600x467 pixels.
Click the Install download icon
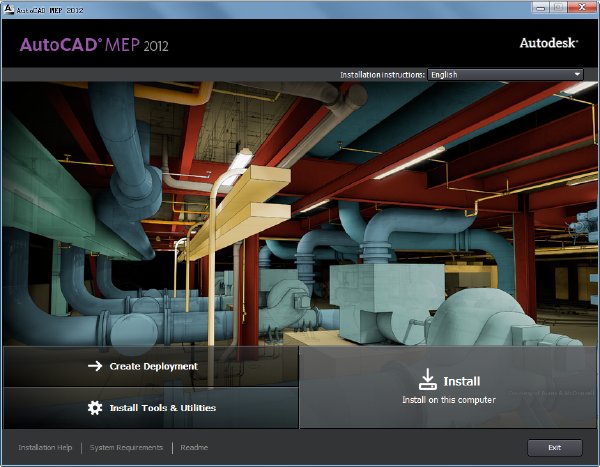click(428, 379)
